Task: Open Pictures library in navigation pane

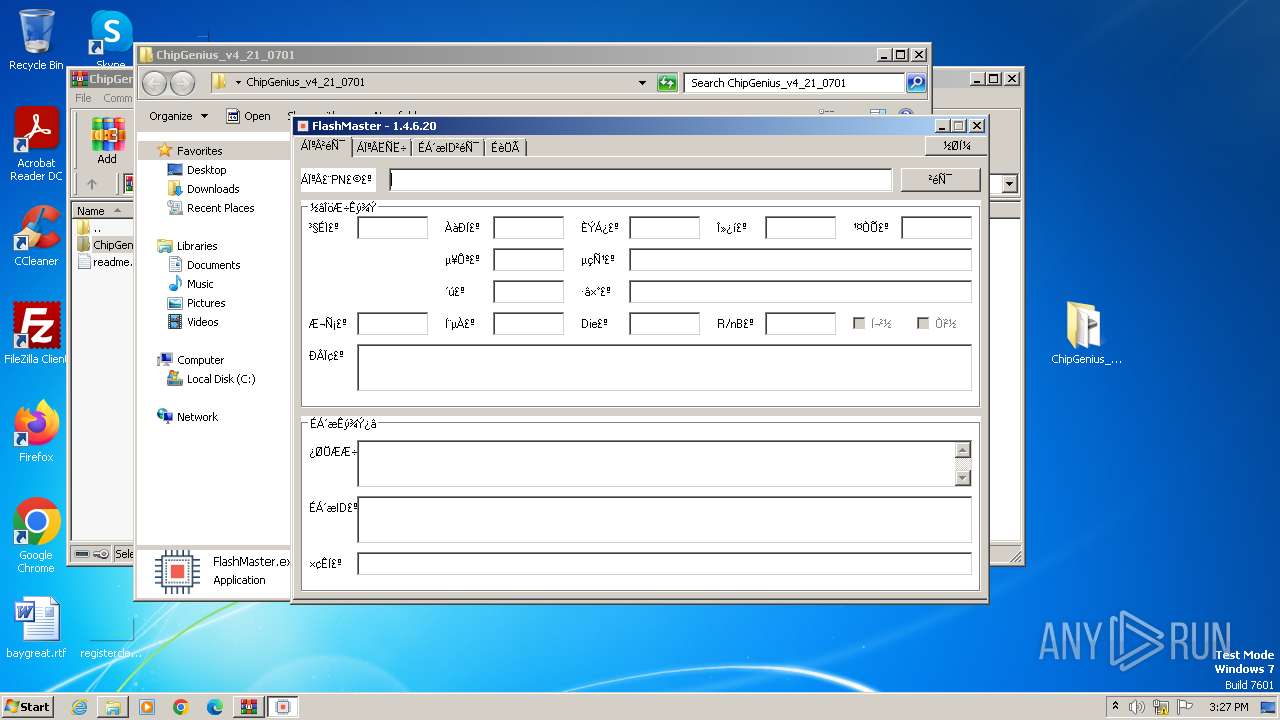Action: [x=206, y=303]
